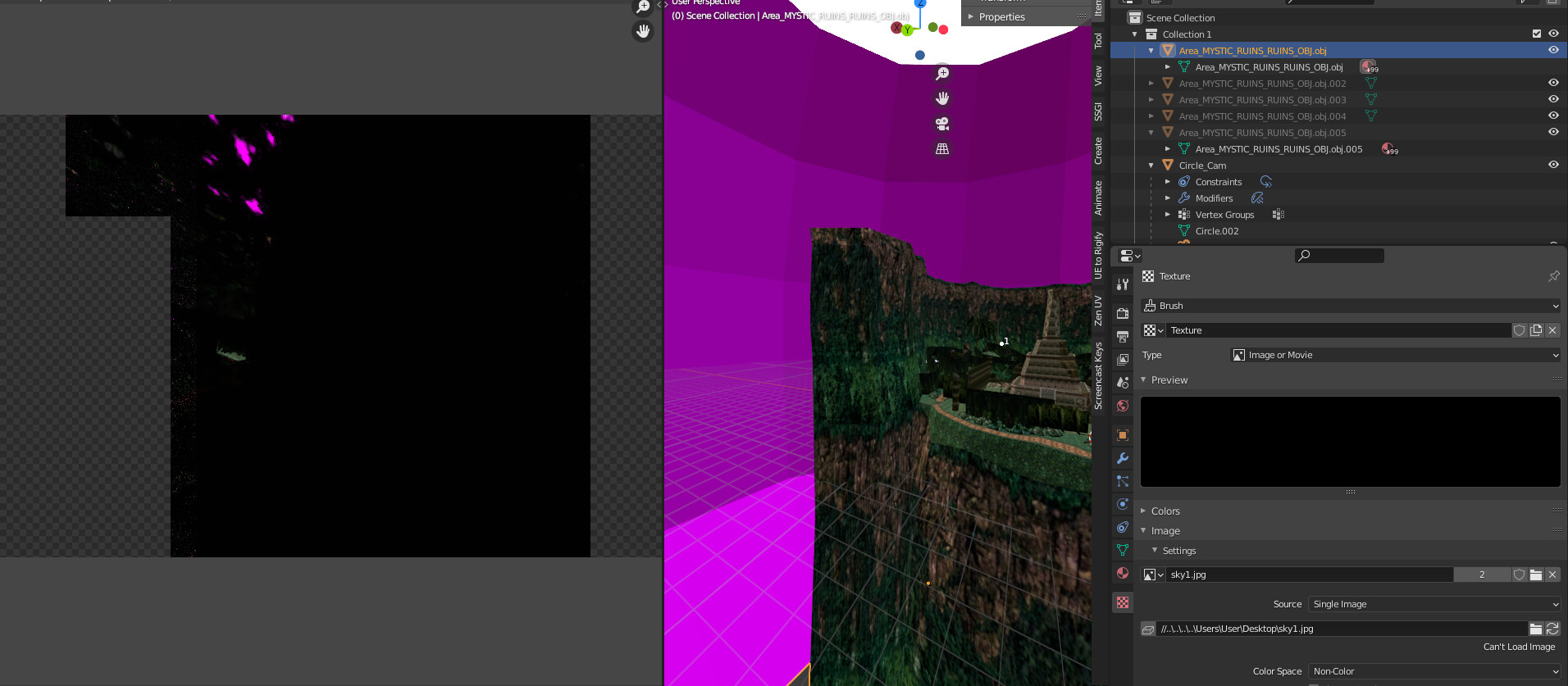Screen dimensions: 1568x686
Task: Click the pan hand icon in the 3D viewport
Action: [942, 98]
